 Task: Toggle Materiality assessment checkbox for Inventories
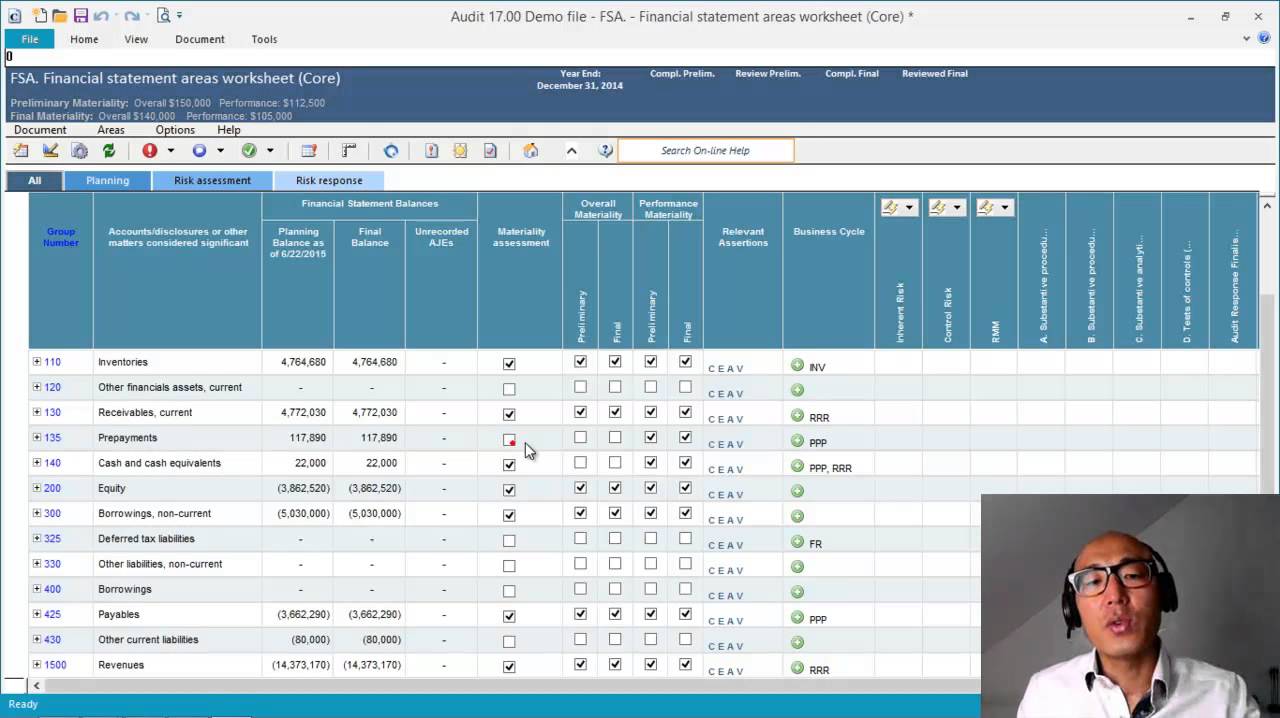pos(509,364)
